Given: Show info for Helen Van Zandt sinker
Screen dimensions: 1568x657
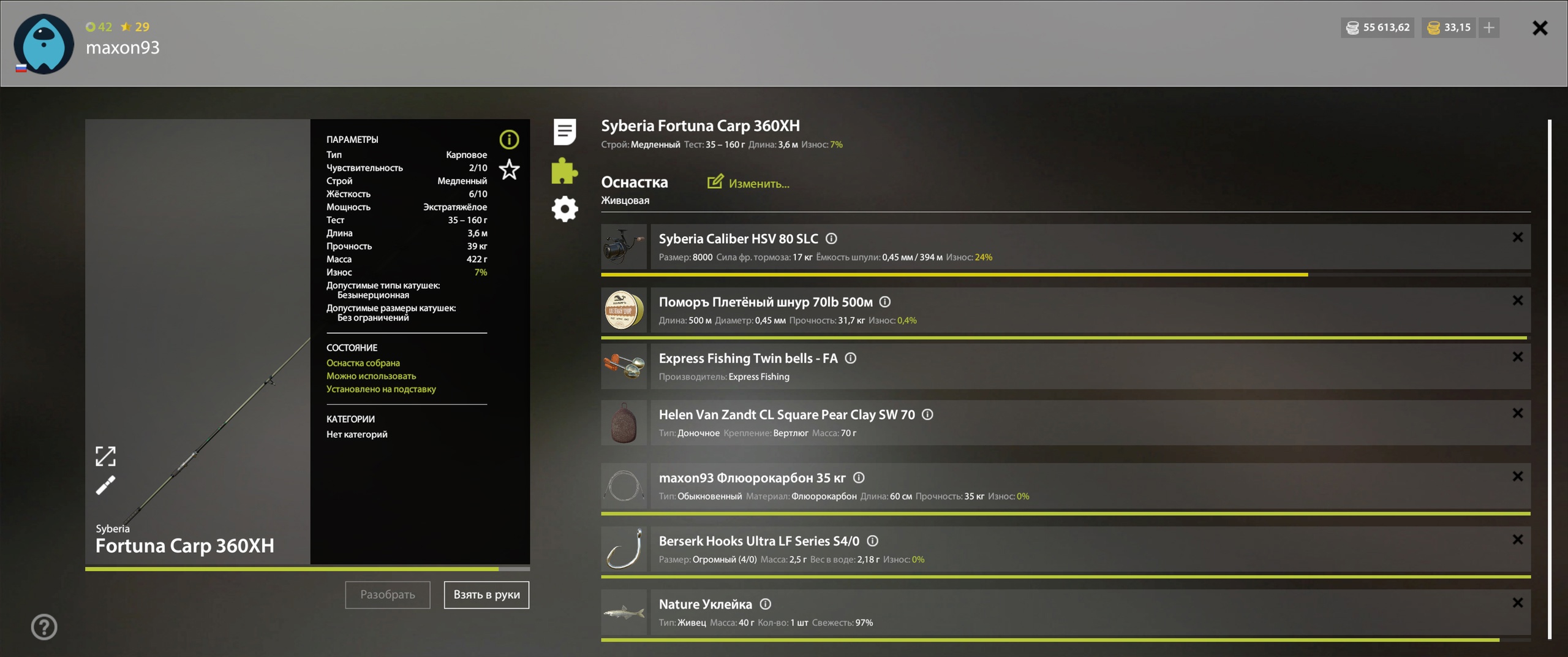Looking at the screenshot, I should click(928, 414).
